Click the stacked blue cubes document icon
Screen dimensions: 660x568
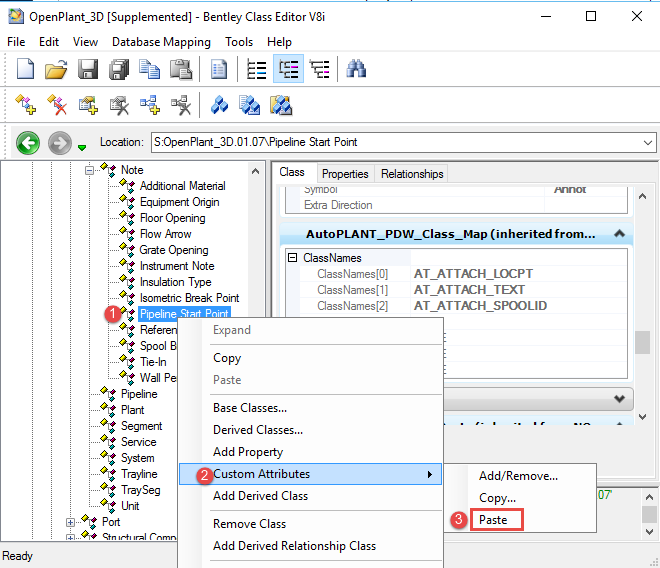250,105
